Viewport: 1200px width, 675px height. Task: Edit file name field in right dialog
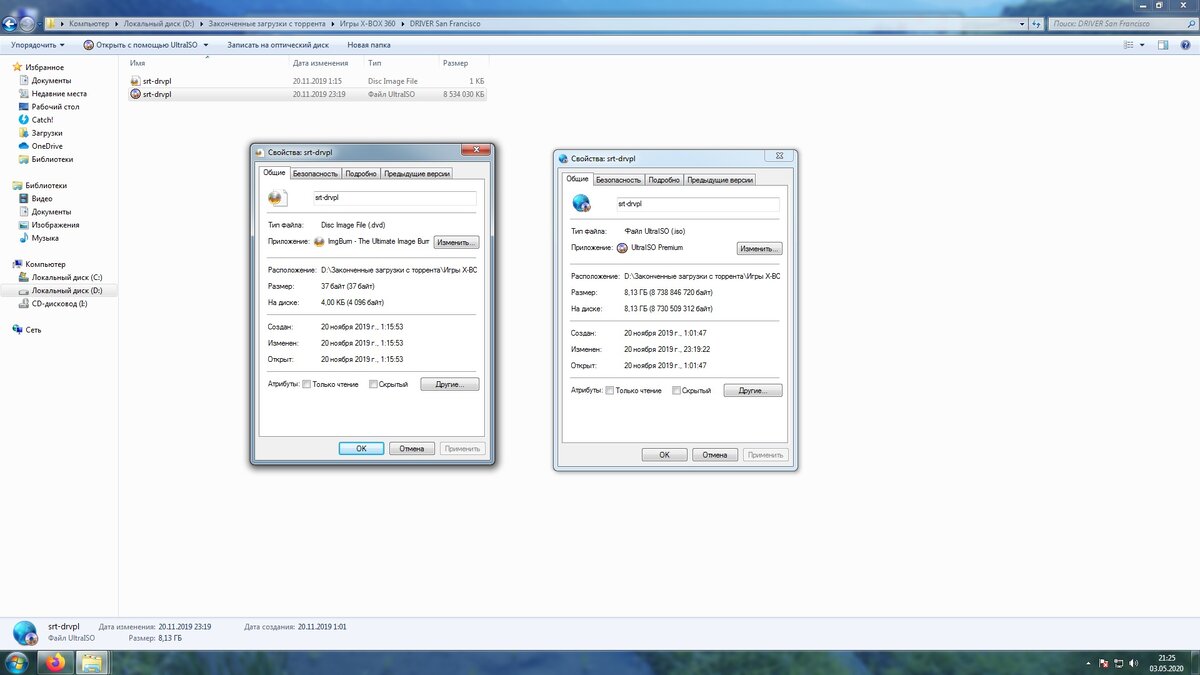click(x=697, y=204)
